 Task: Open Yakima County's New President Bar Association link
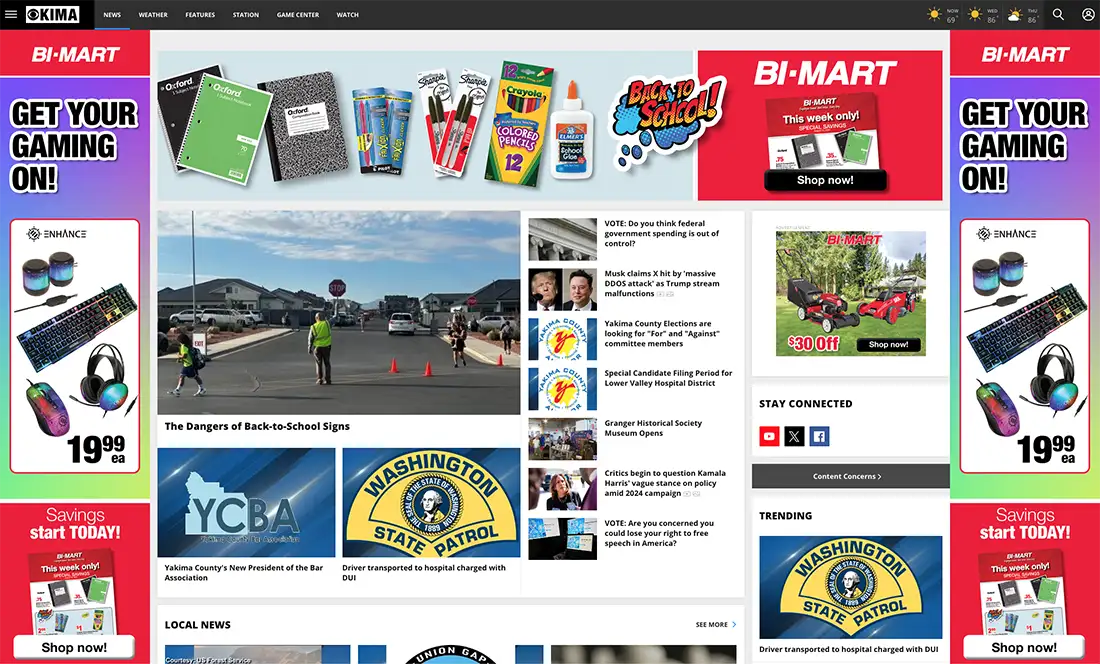pos(243,573)
